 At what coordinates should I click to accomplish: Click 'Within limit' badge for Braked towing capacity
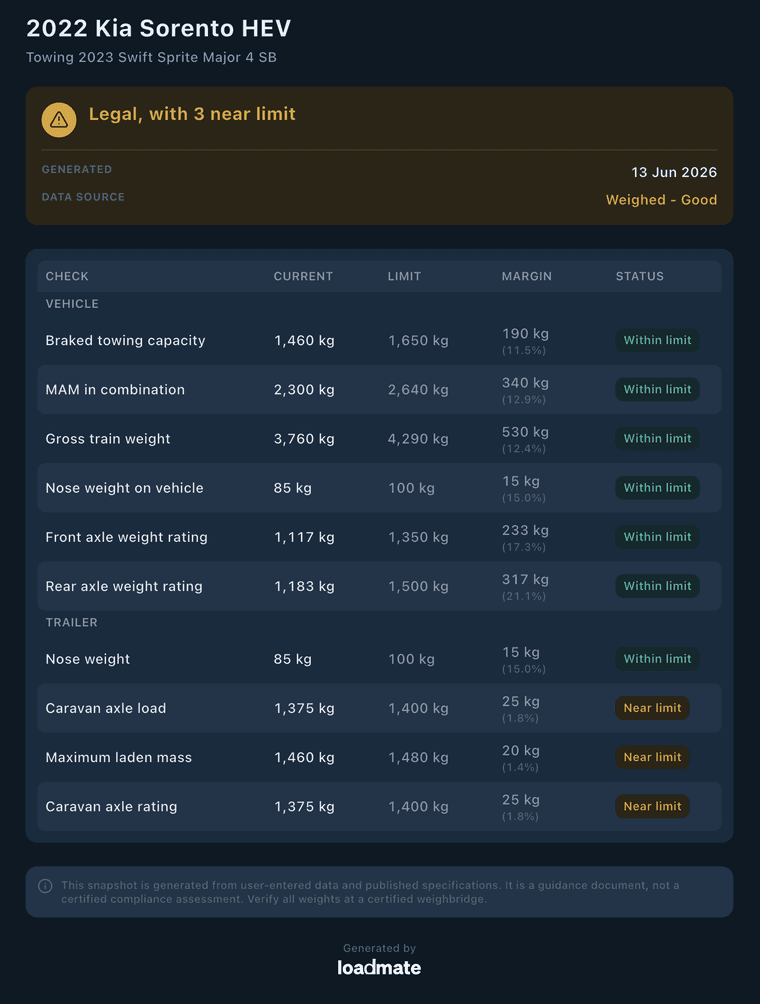[658, 340]
